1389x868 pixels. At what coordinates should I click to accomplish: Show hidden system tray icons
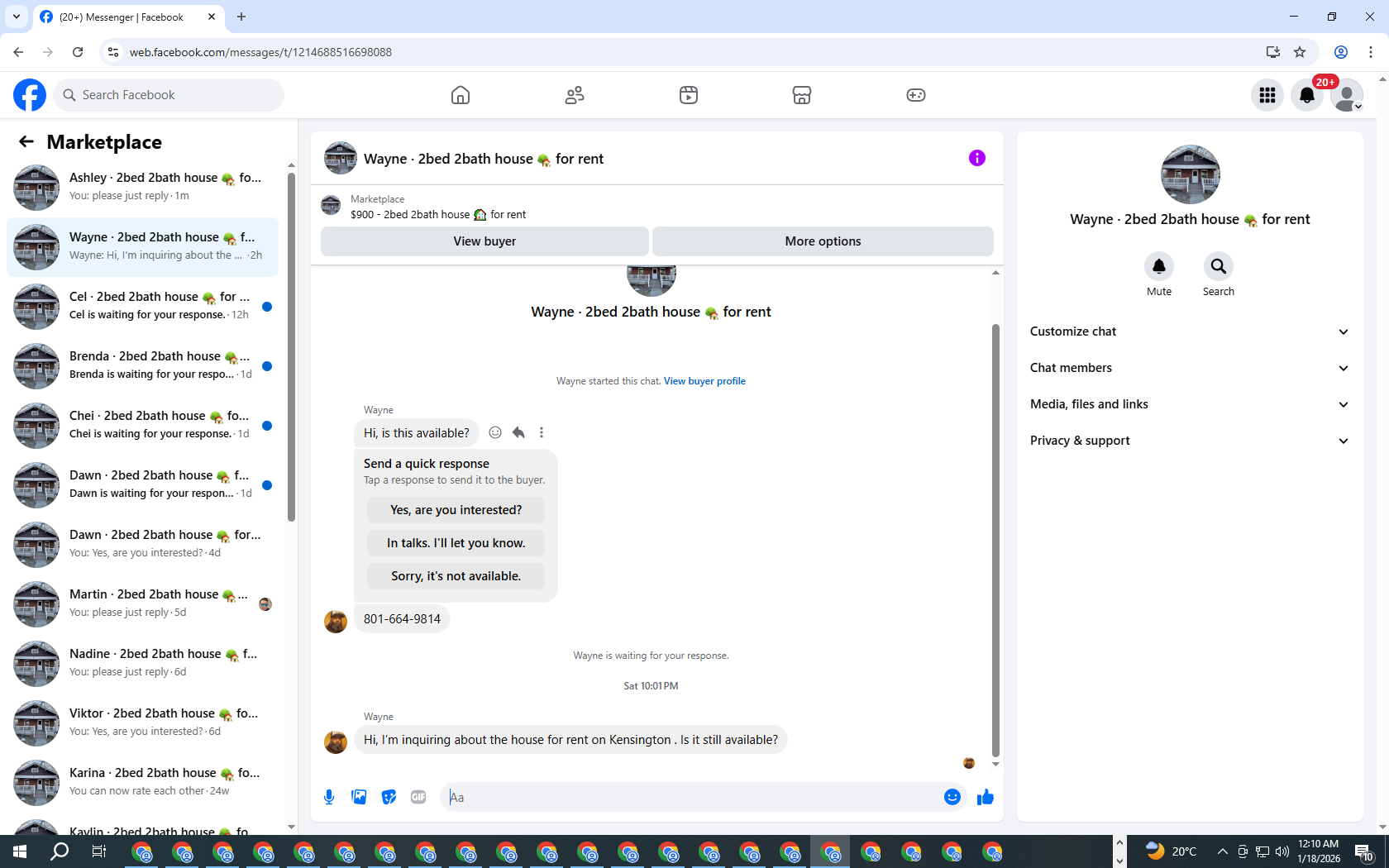click(1222, 851)
